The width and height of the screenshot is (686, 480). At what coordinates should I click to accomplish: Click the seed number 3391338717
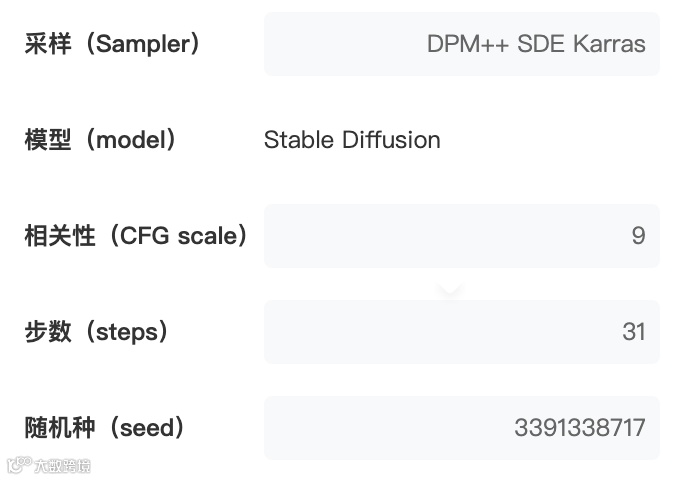click(580, 428)
